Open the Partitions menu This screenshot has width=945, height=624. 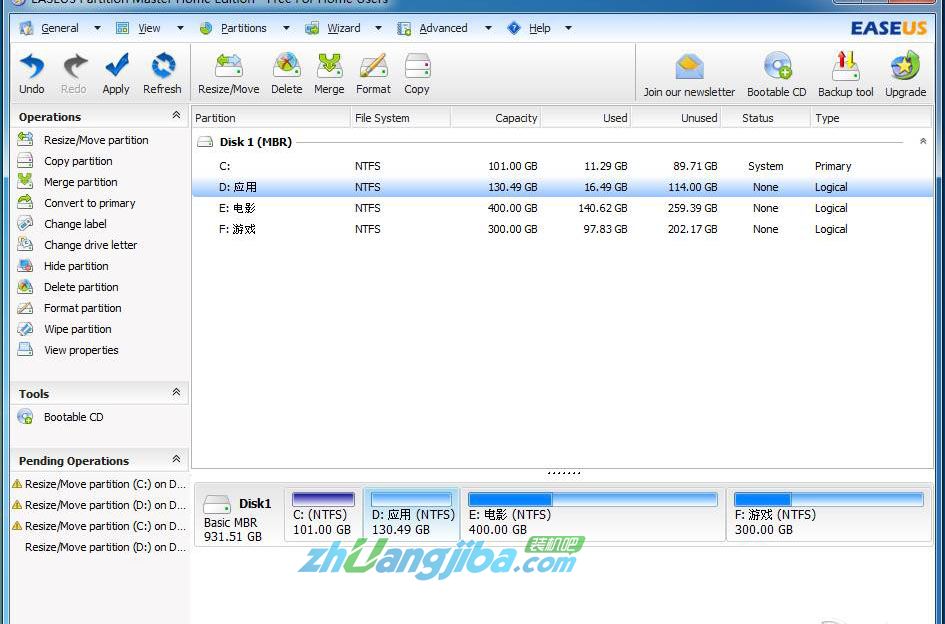pyautogui.click(x=244, y=28)
